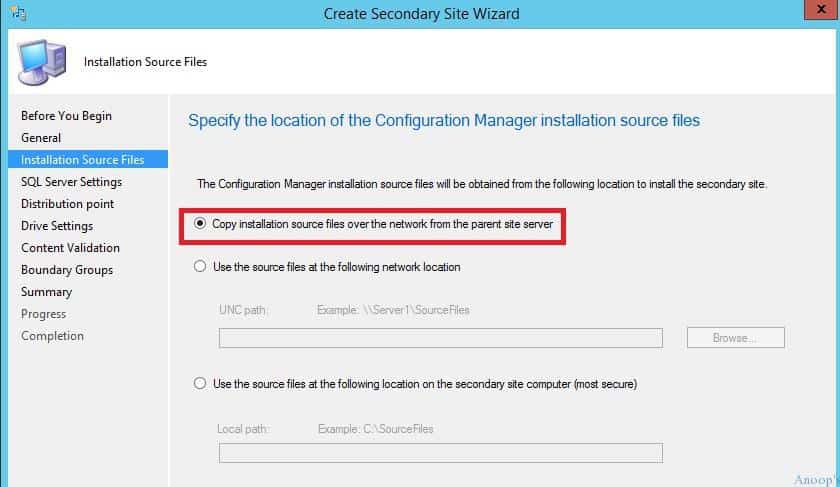Open the SQL Server Settings page
Image resolution: width=840 pixels, height=487 pixels.
point(71,182)
